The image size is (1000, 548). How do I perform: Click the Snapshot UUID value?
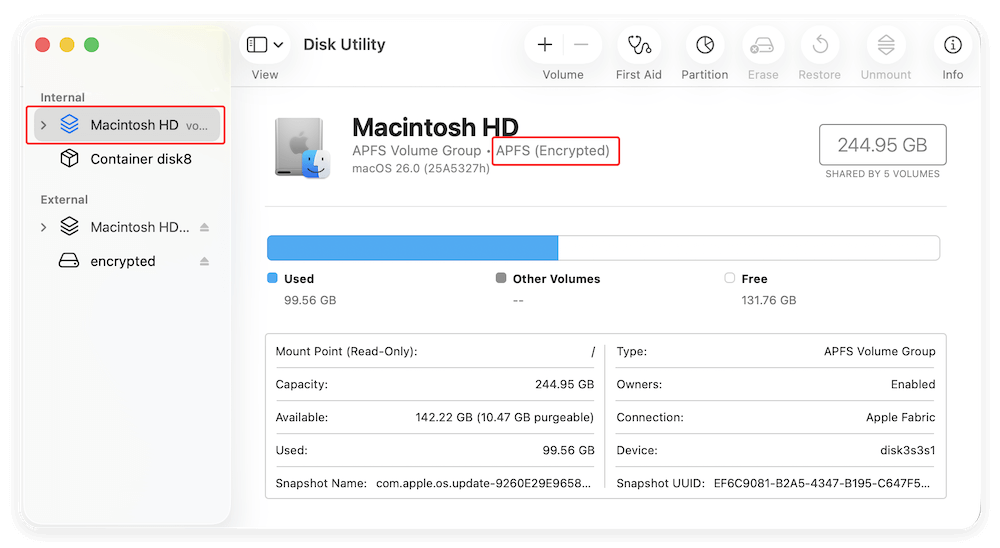coord(821,484)
